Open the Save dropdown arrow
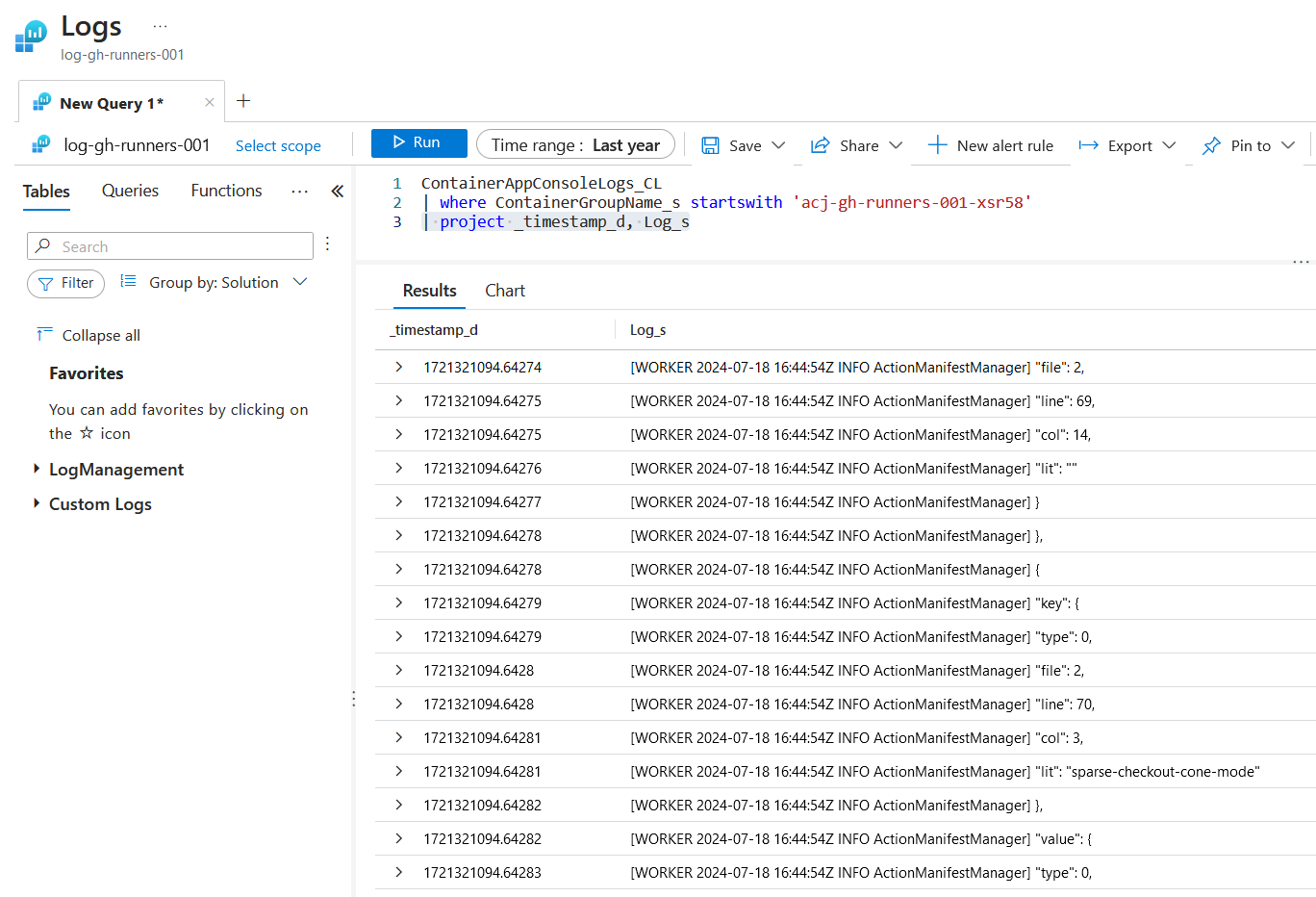Screen dimensions: 1316x897 (778, 145)
